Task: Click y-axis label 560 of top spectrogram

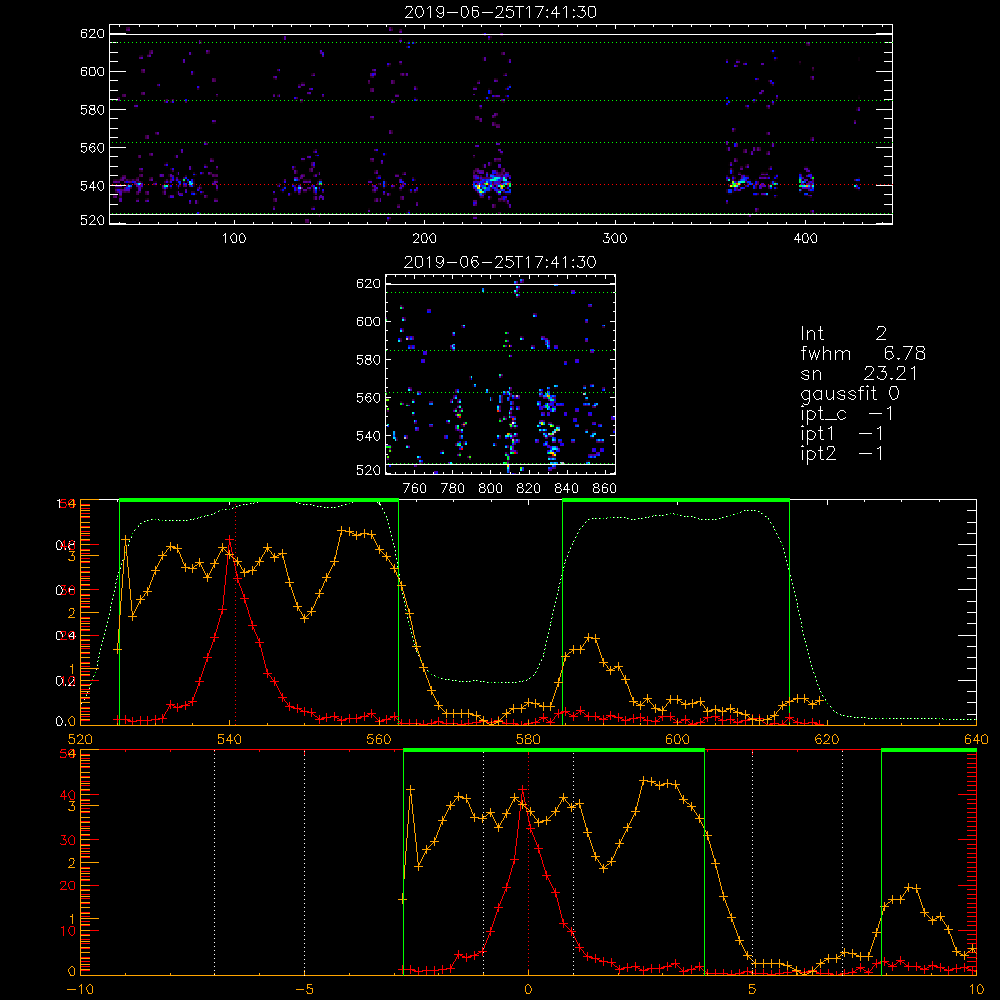Action: point(92,147)
